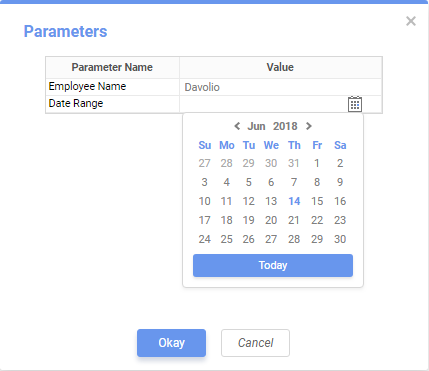Select June 25 in calendar

226,239
